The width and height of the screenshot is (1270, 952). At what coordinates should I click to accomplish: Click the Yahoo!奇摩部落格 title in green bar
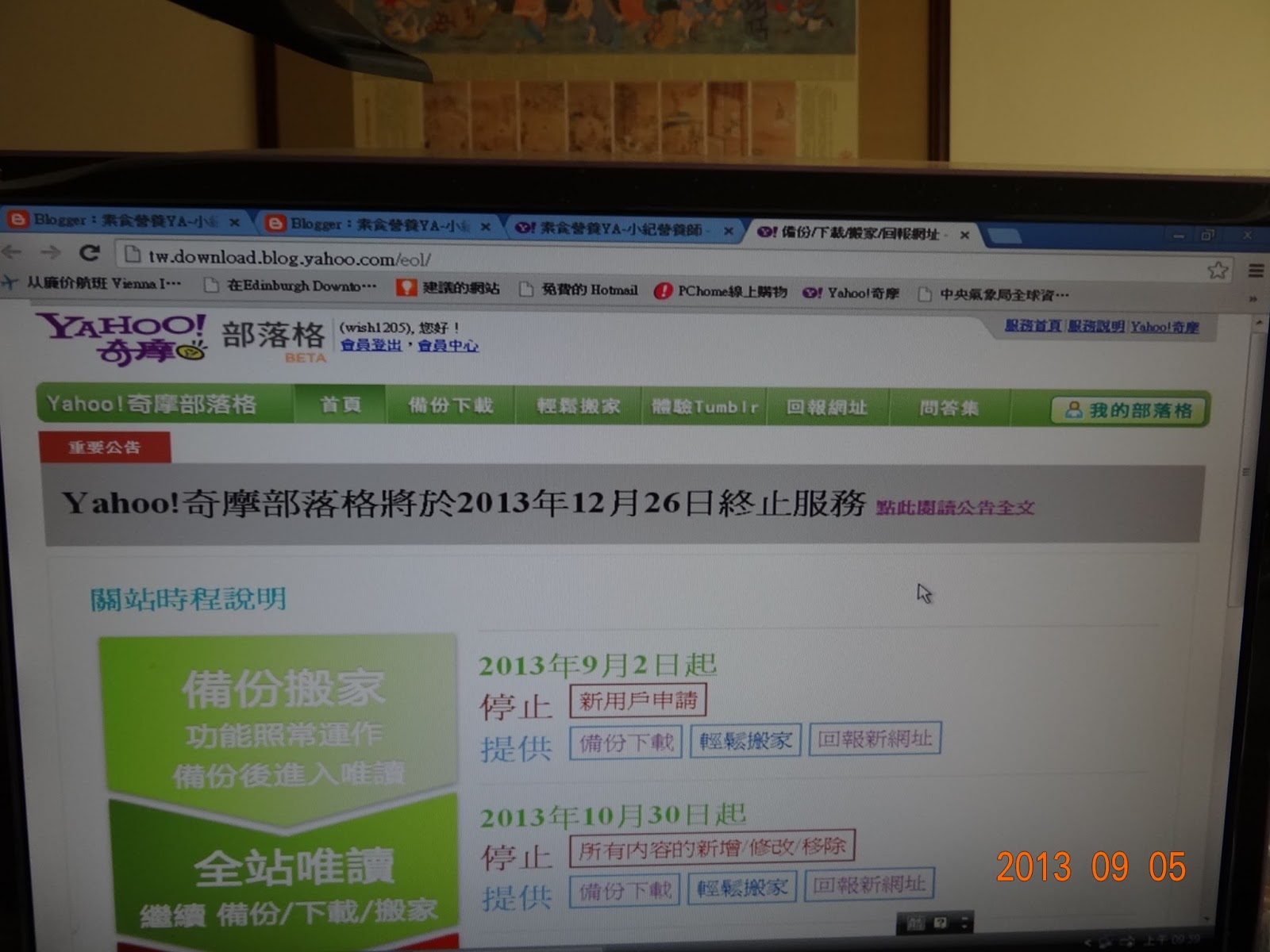click(152, 404)
